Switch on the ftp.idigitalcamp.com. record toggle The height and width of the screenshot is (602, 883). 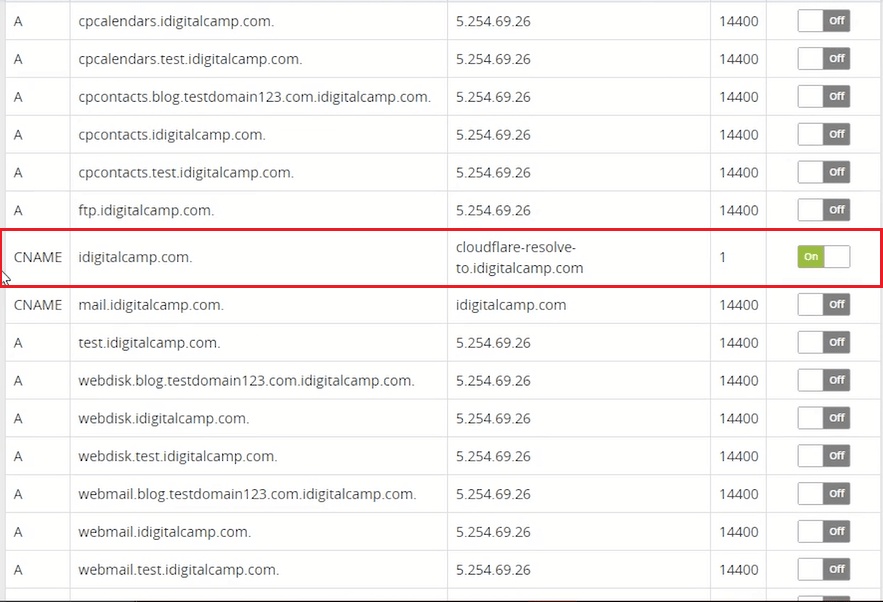823,210
